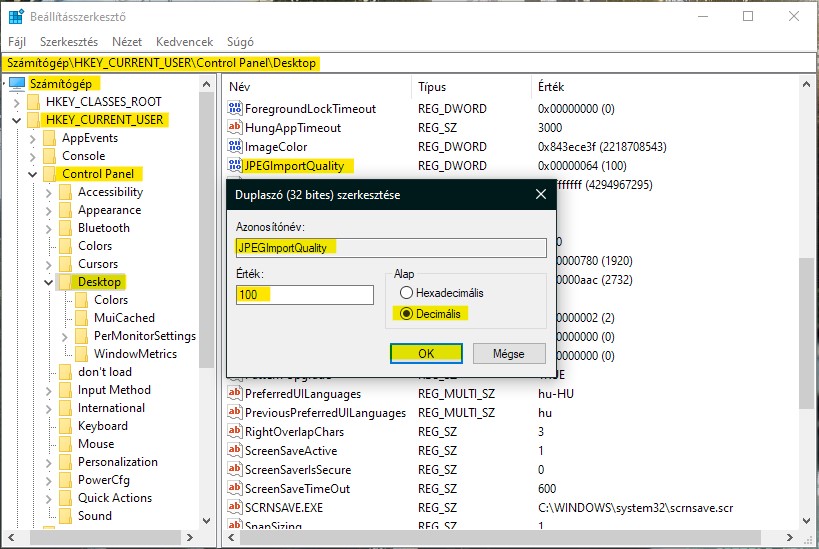Click the Accessibility folder icon

coord(65,192)
